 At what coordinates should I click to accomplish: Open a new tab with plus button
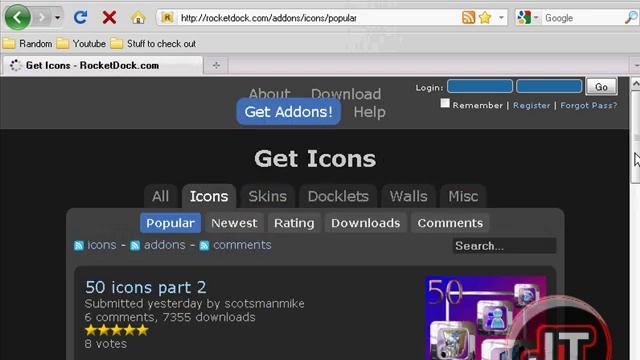216,65
